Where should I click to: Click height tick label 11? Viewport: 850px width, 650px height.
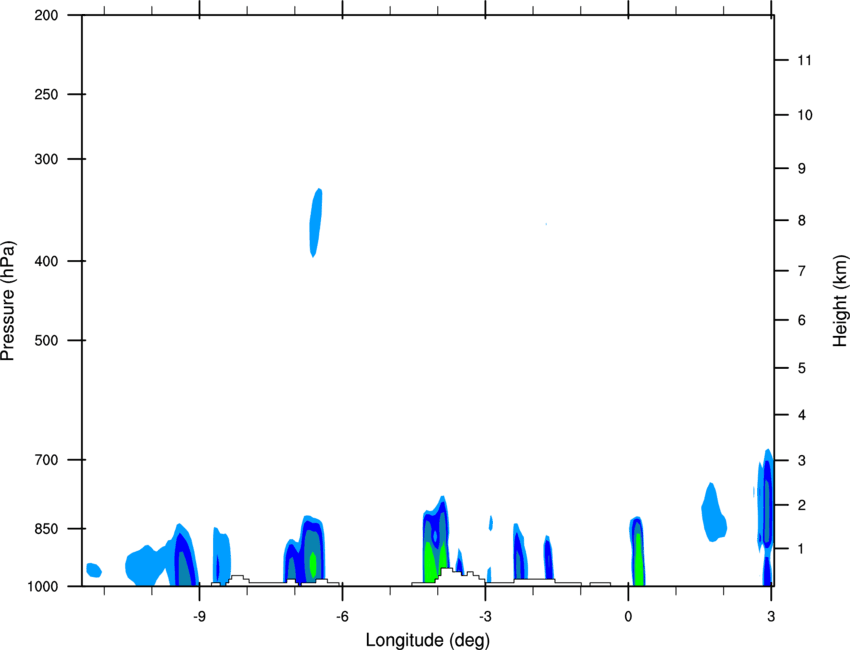(x=804, y=60)
